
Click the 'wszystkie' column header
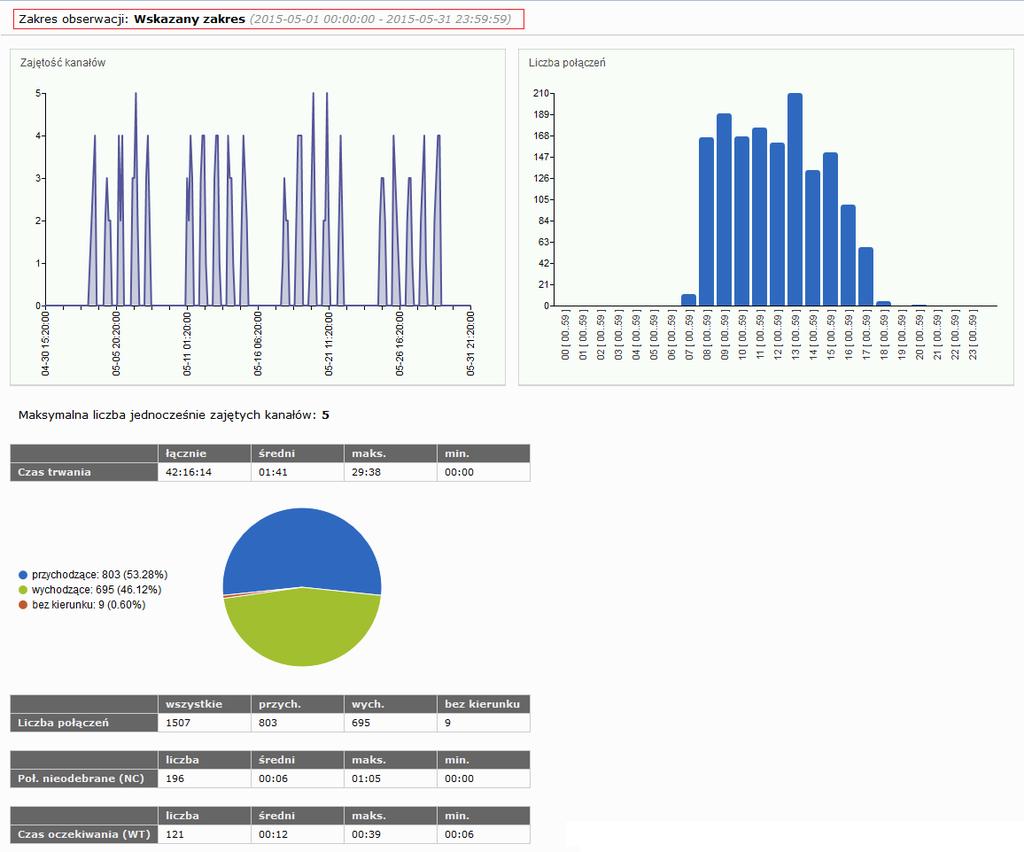[x=204, y=704]
